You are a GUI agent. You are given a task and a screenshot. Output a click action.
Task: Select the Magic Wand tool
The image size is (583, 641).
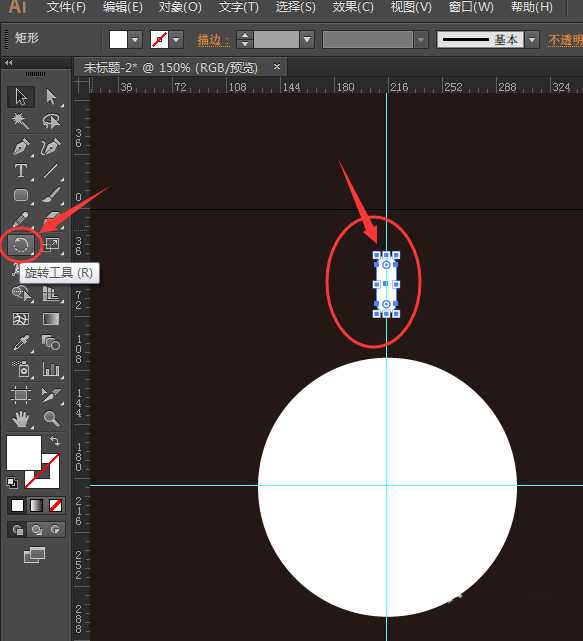tap(21, 121)
